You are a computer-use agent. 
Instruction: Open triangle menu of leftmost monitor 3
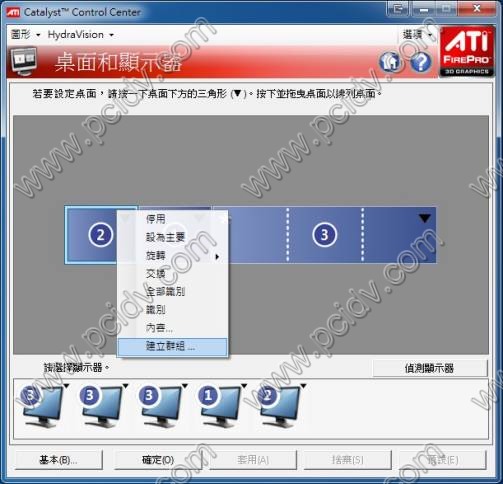click(66, 386)
